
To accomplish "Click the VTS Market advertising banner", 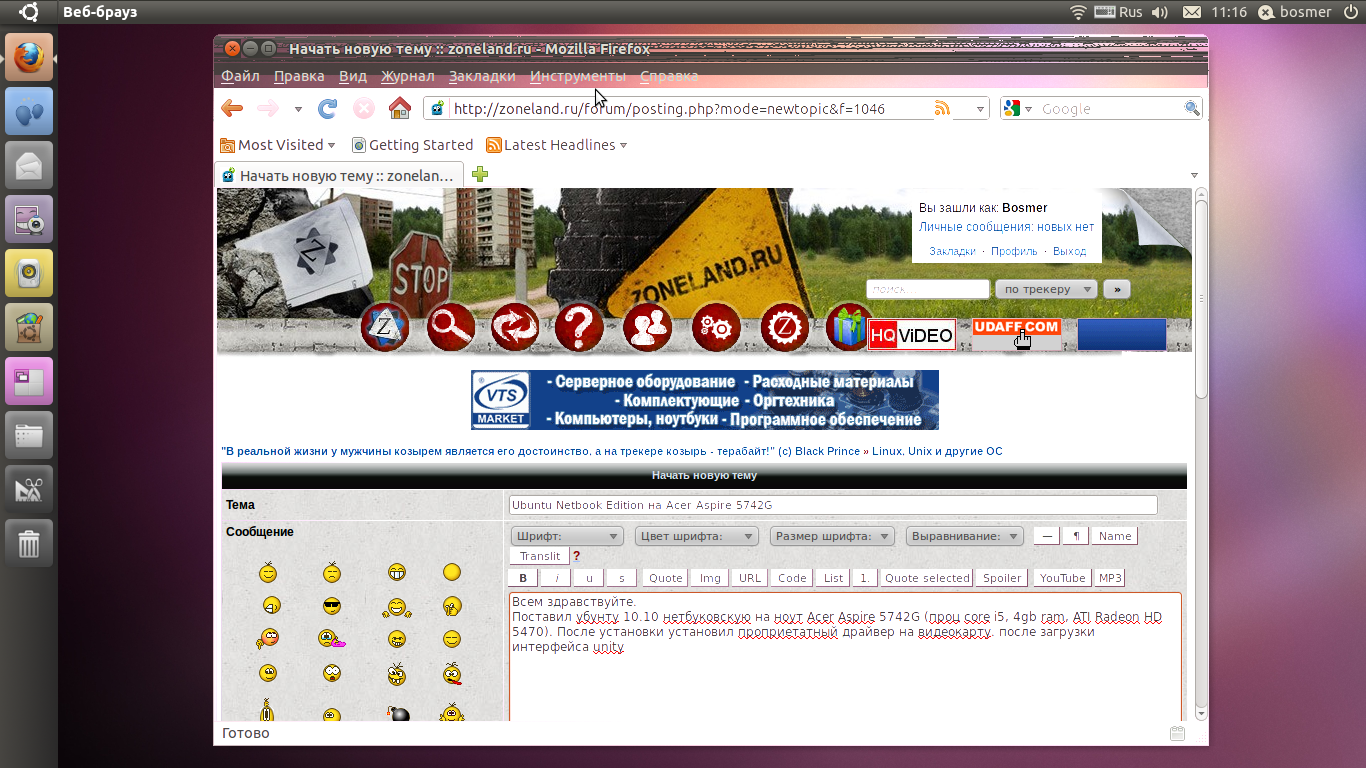I will [705, 400].
